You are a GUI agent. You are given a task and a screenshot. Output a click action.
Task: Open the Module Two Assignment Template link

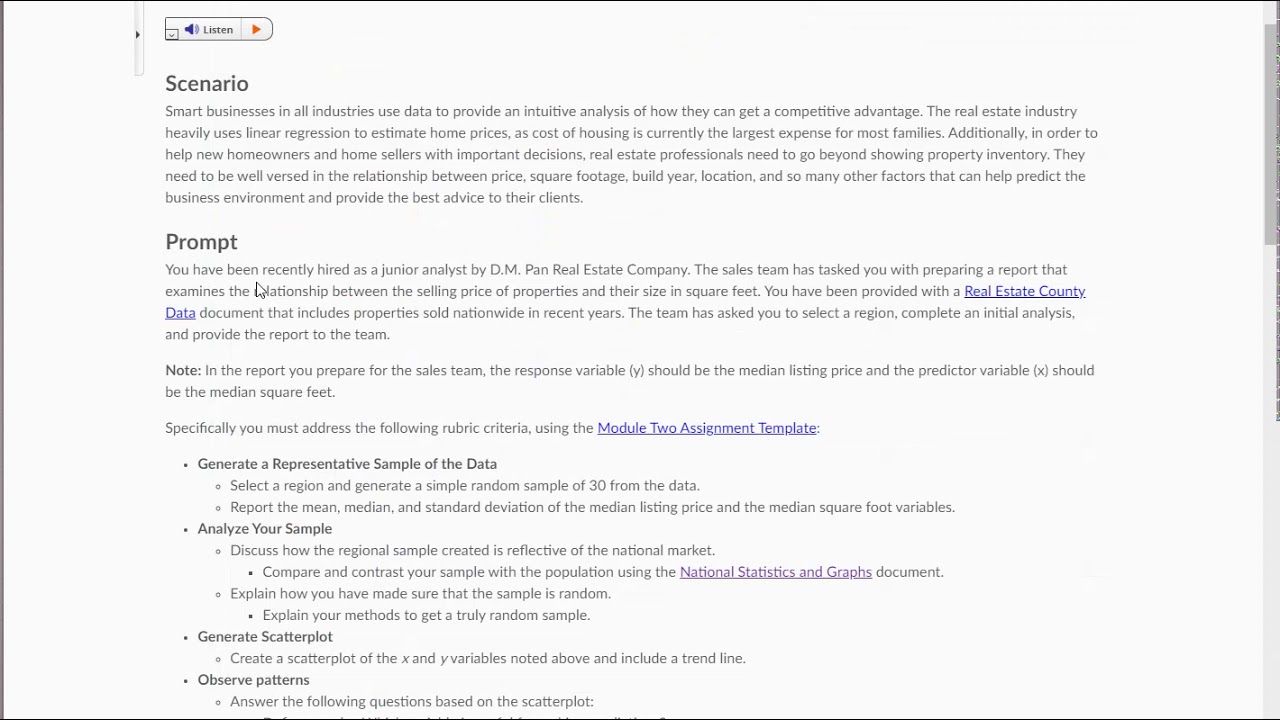tap(706, 428)
